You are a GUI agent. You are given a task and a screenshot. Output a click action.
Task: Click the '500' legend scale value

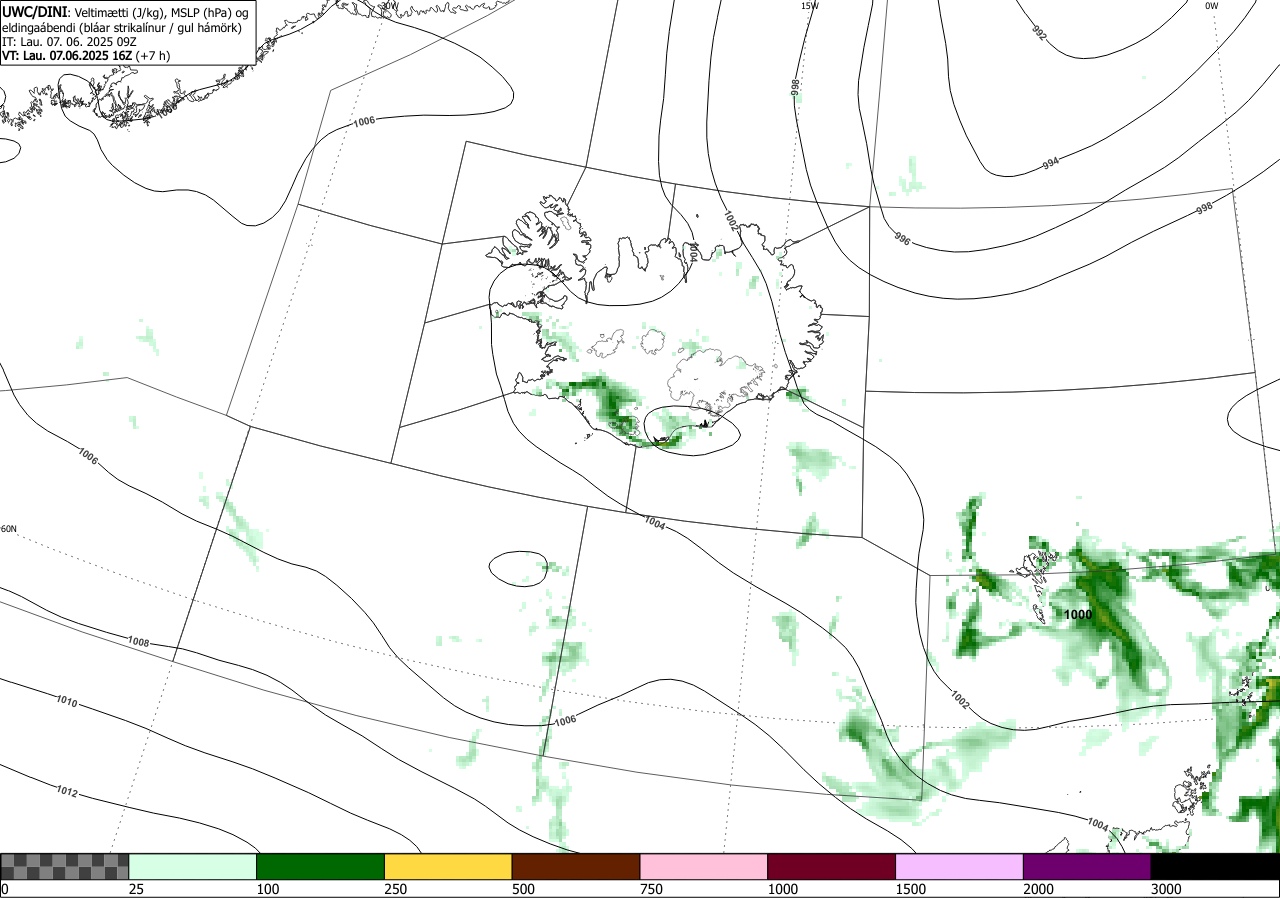(x=524, y=889)
